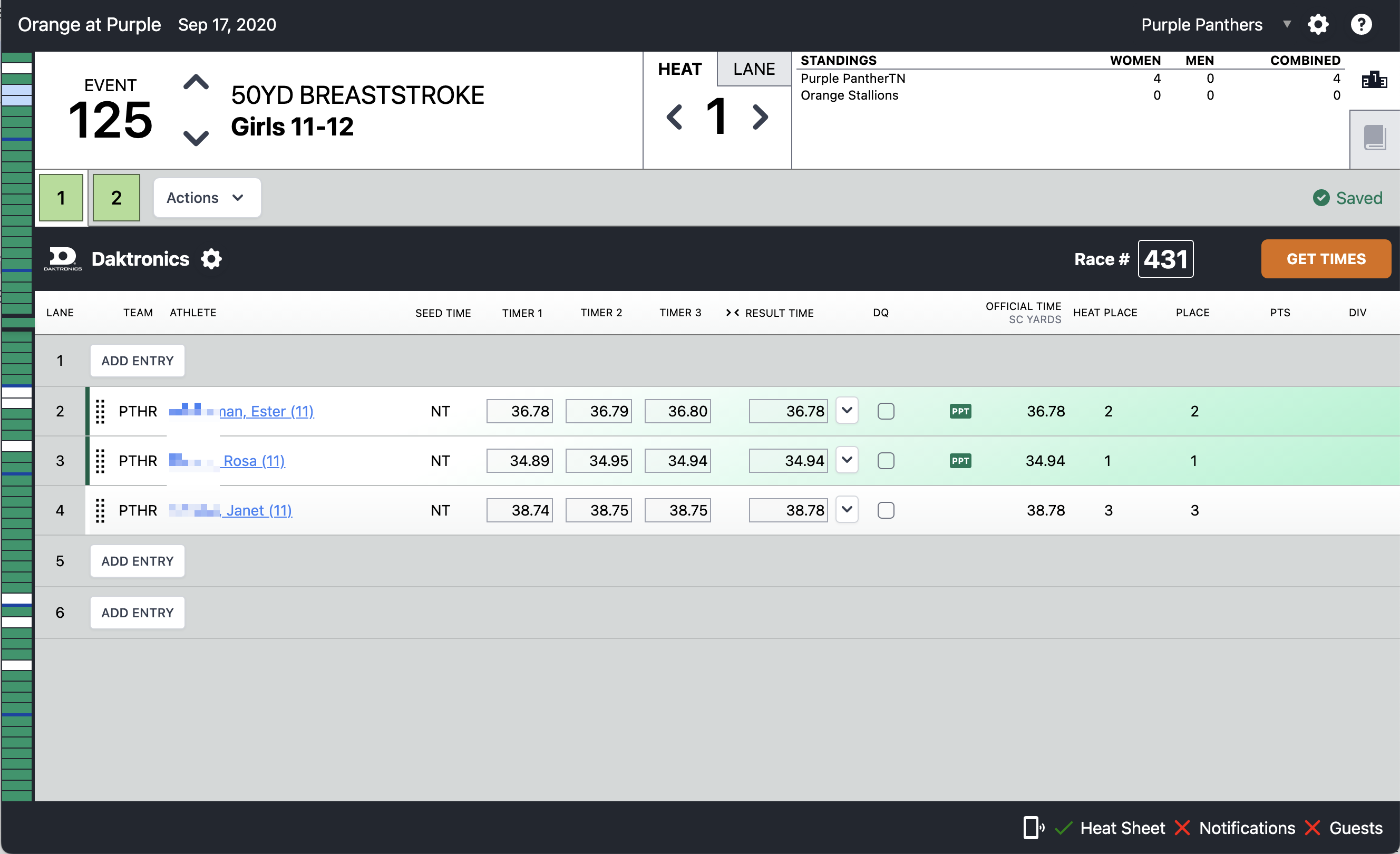
Task: Open result time dropdown for lane 4
Action: (x=847, y=510)
